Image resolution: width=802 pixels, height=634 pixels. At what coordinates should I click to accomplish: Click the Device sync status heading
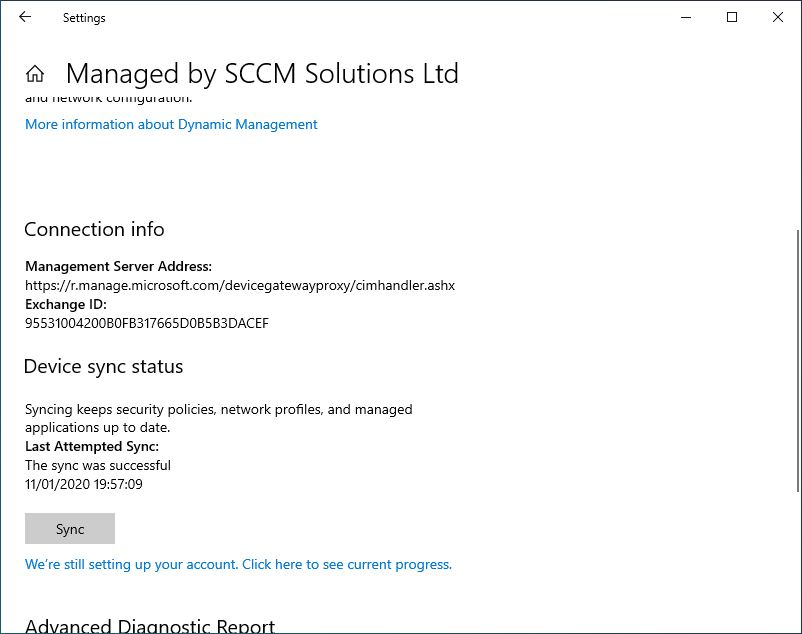[x=103, y=366]
